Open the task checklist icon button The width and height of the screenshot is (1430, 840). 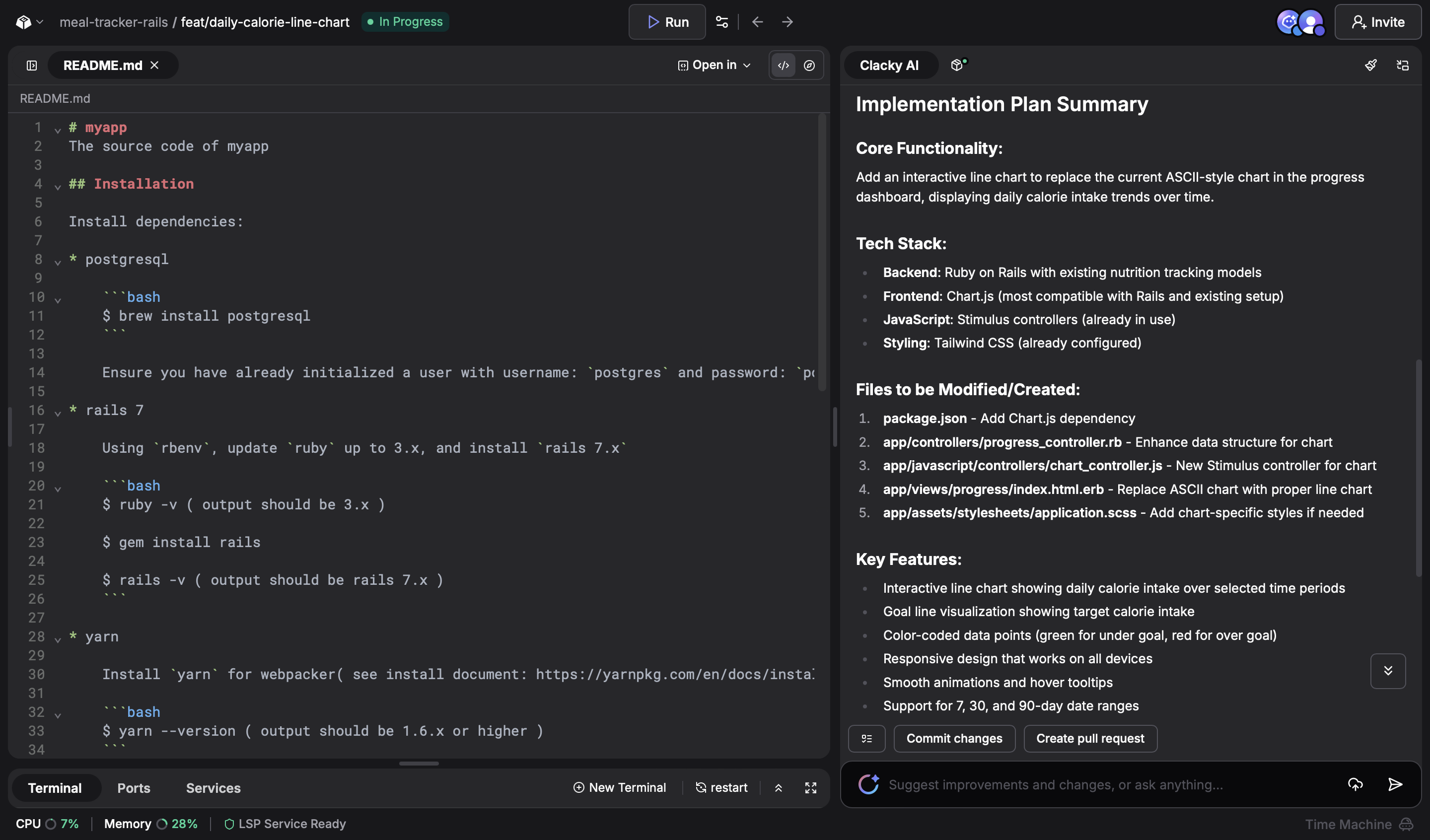click(866, 738)
